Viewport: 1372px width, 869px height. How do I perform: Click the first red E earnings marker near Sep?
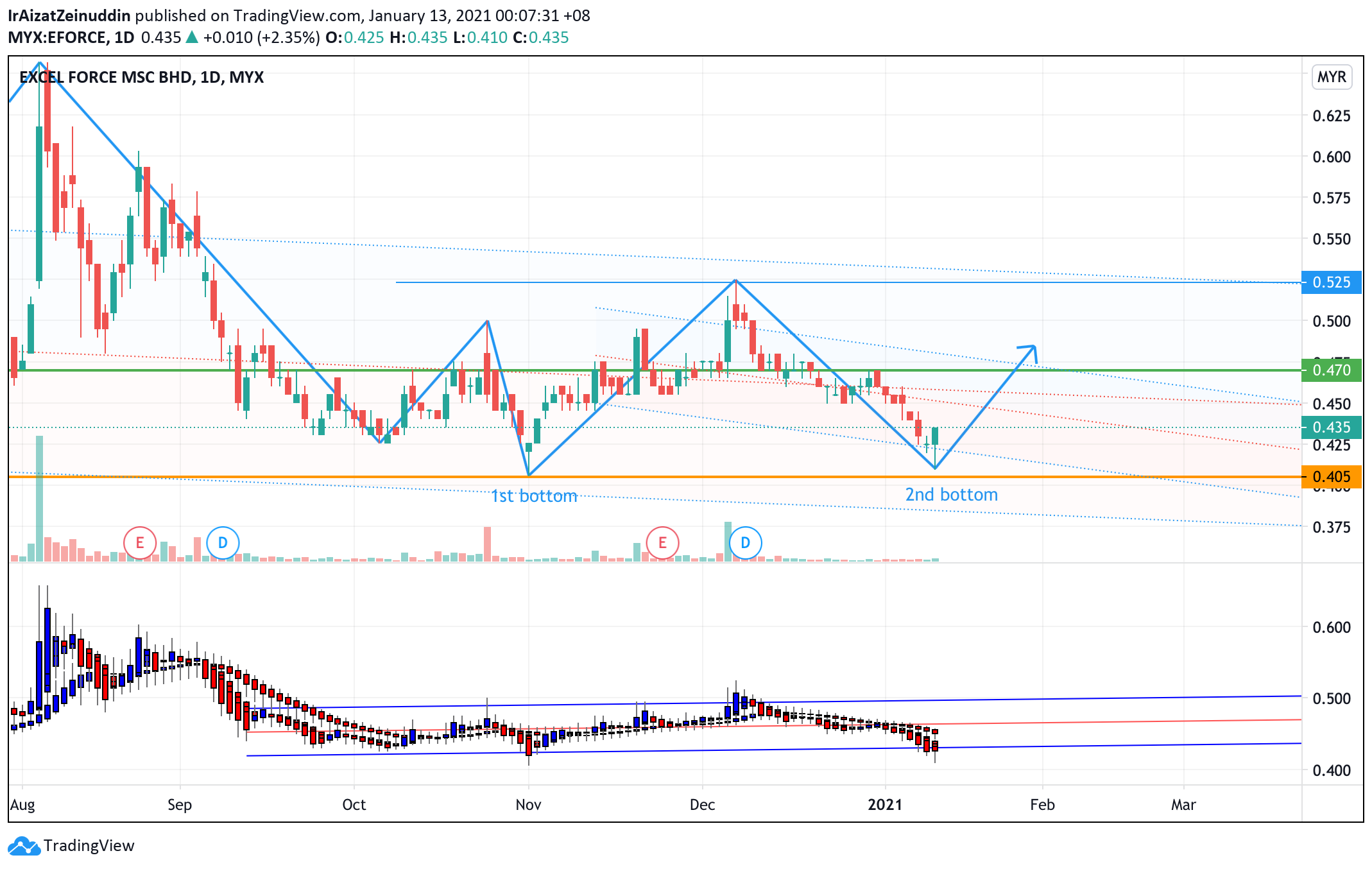[140, 543]
